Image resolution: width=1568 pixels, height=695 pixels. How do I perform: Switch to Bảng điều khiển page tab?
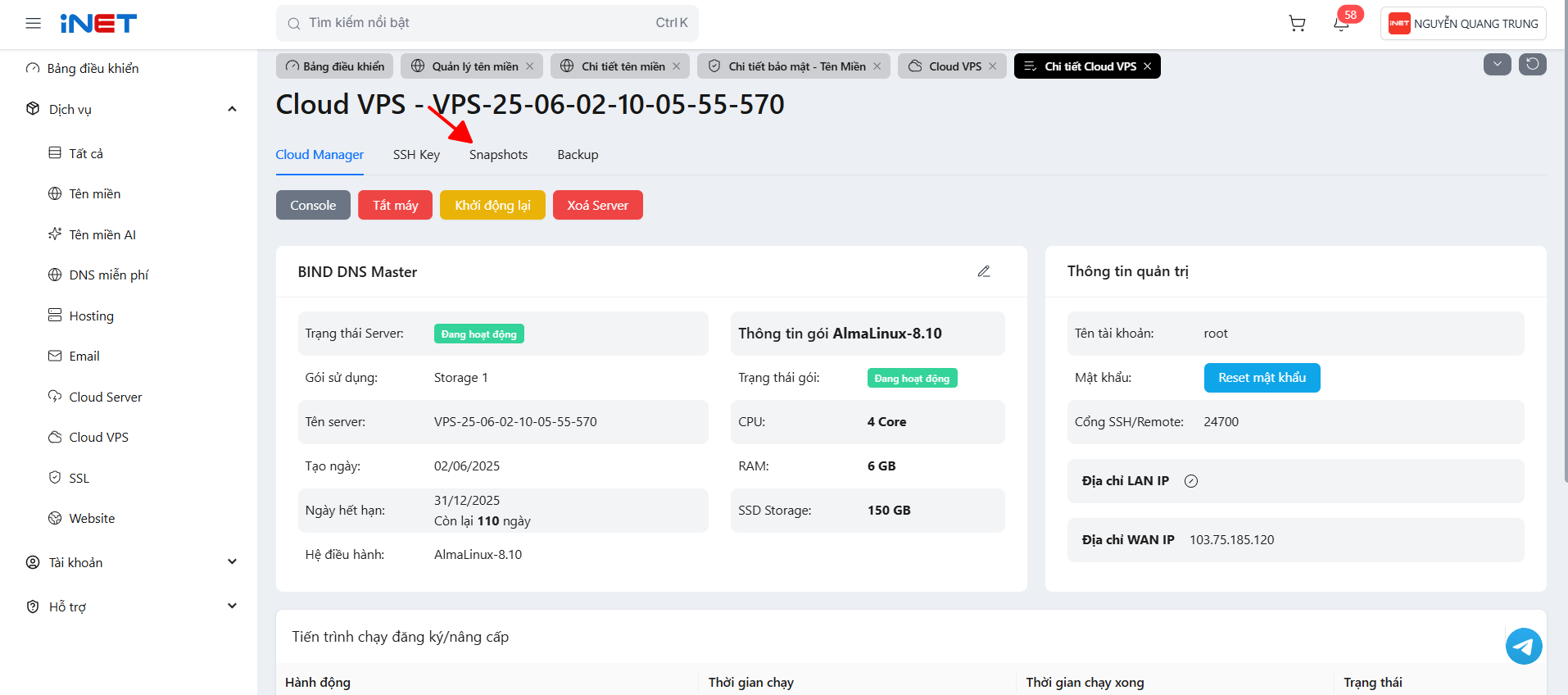coord(335,66)
